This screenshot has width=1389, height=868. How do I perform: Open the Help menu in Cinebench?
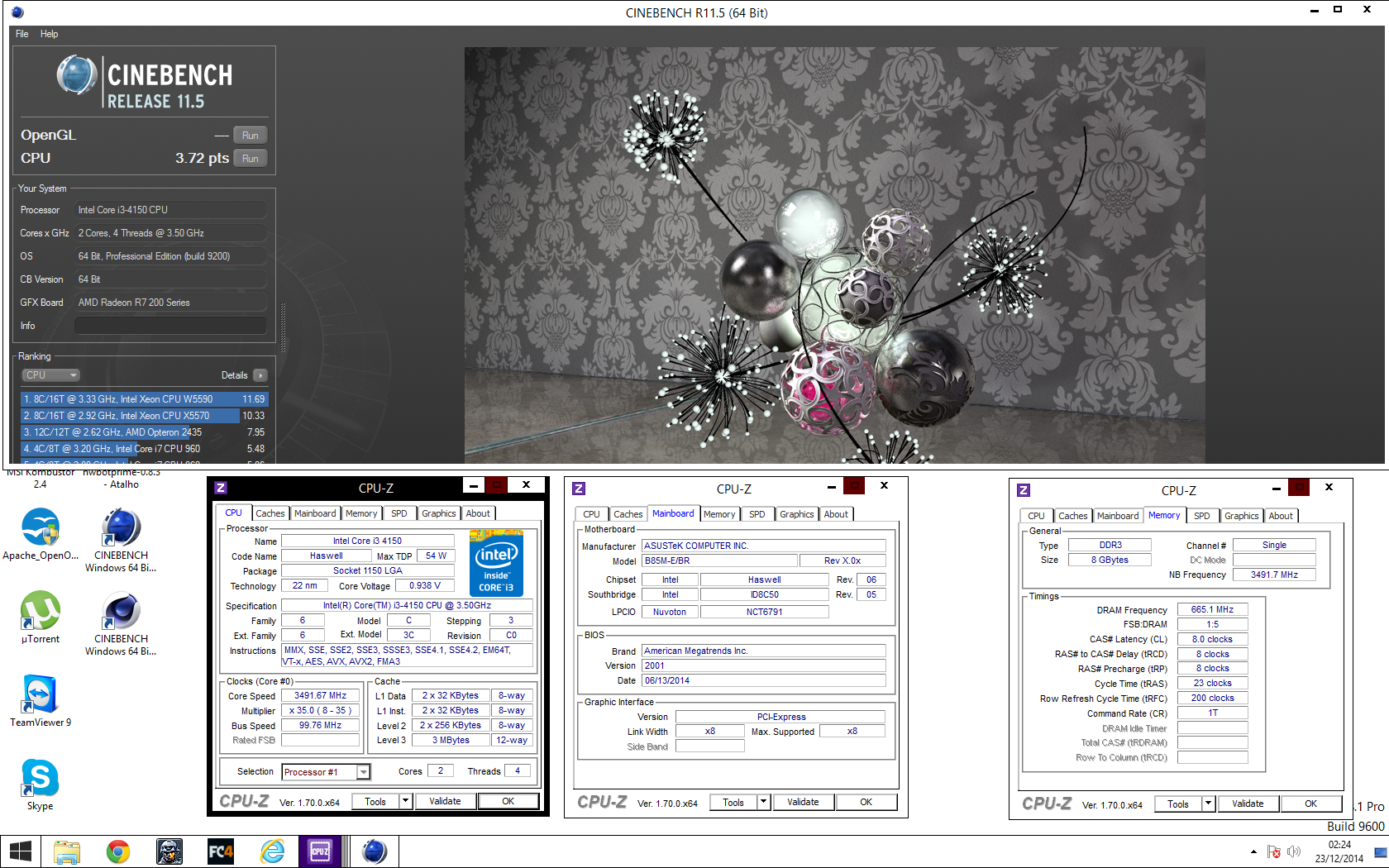[x=50, y=34]
